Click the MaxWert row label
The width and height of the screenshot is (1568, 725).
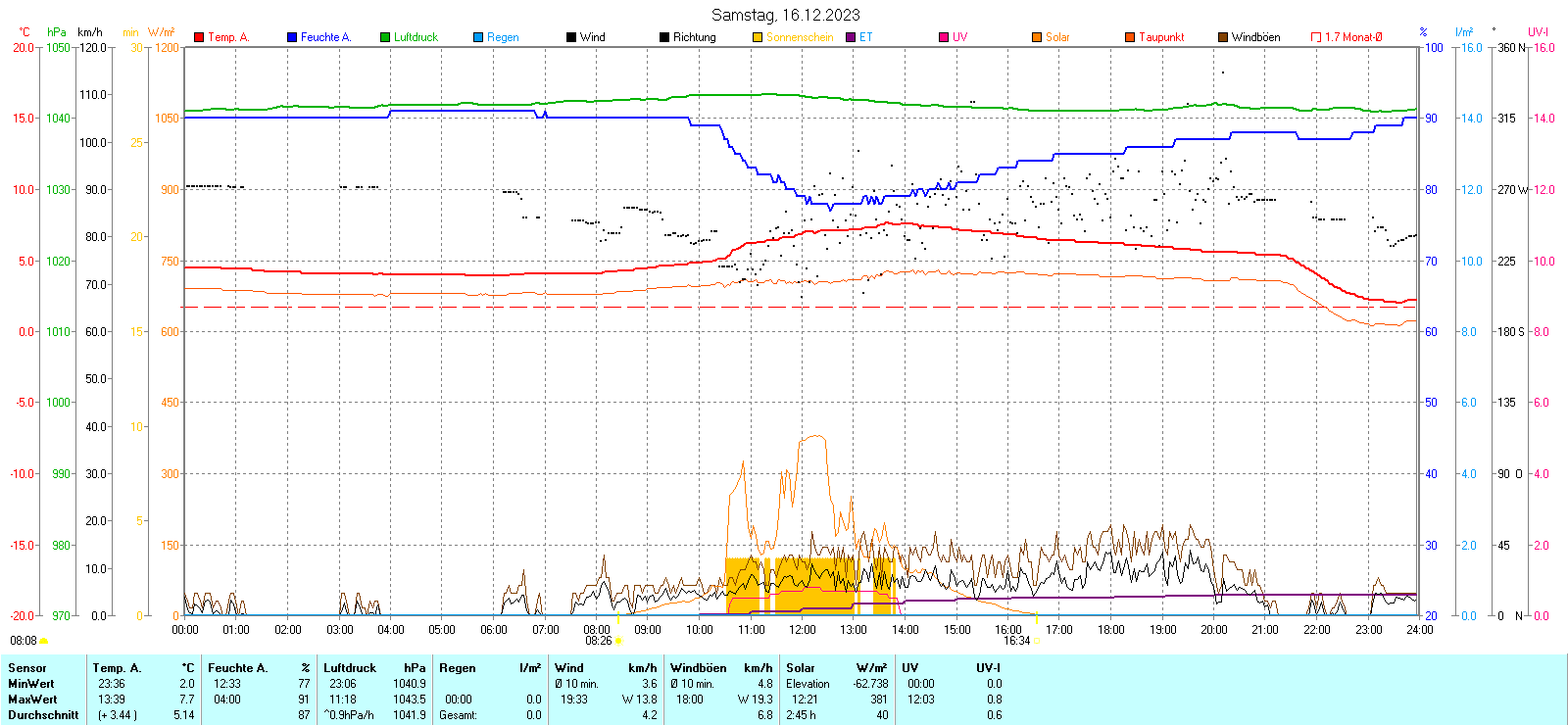click(x=32, y=700)
